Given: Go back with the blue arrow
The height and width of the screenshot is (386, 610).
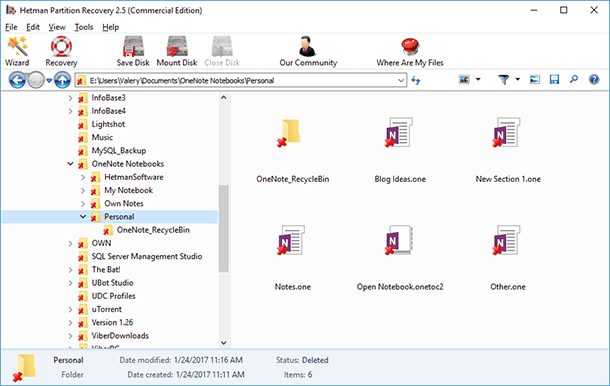Looking at the screenshot, I should click(x=17, y=80).
